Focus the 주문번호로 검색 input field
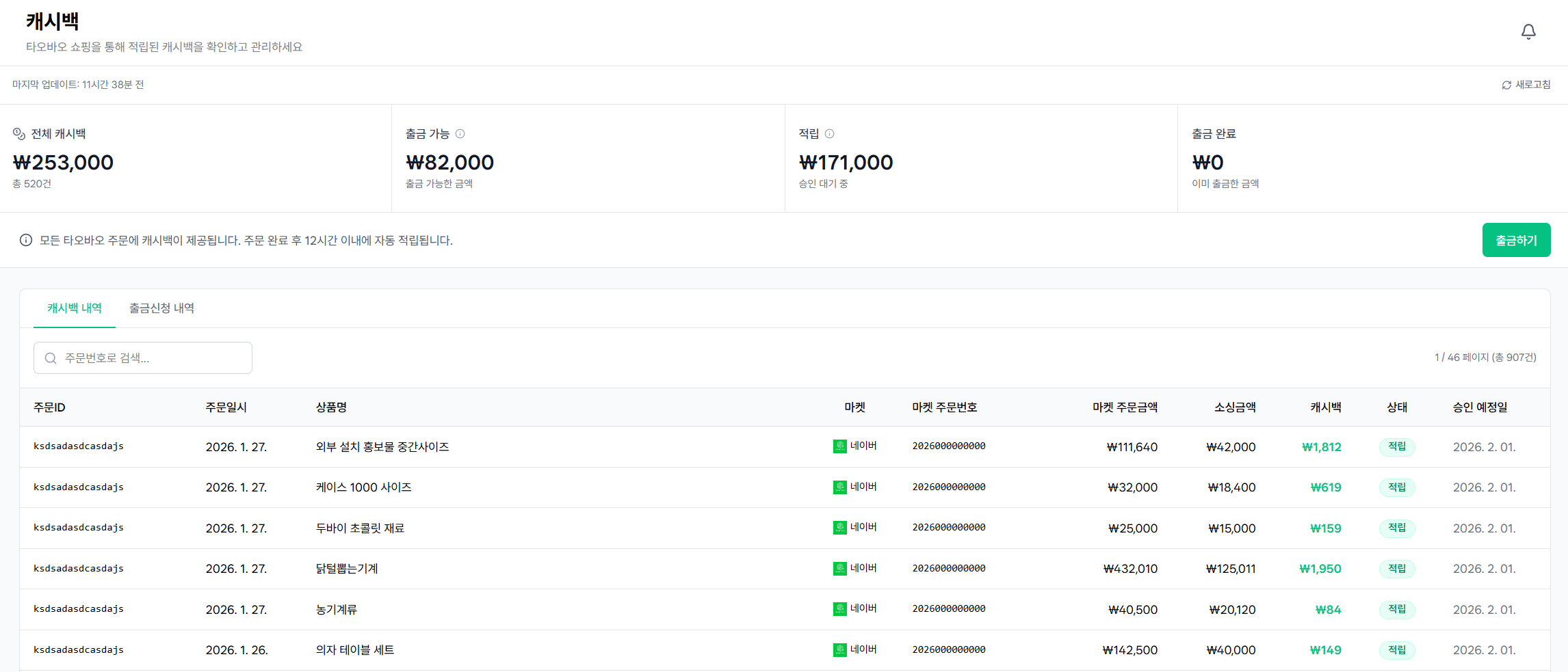Viewport: 1568px width, 672px height. coord(151,358)
